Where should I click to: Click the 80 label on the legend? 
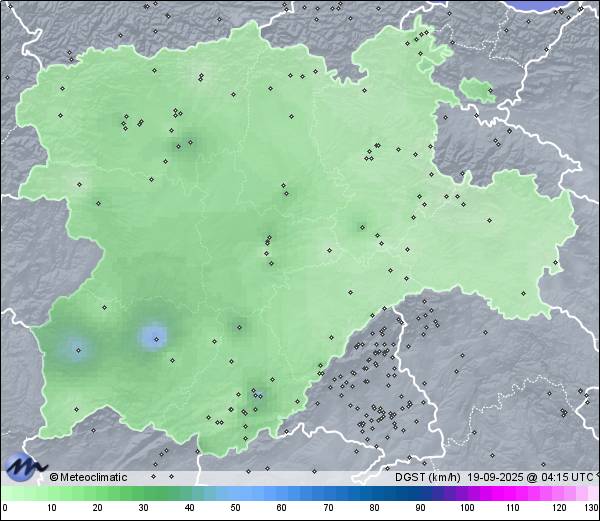374,508
